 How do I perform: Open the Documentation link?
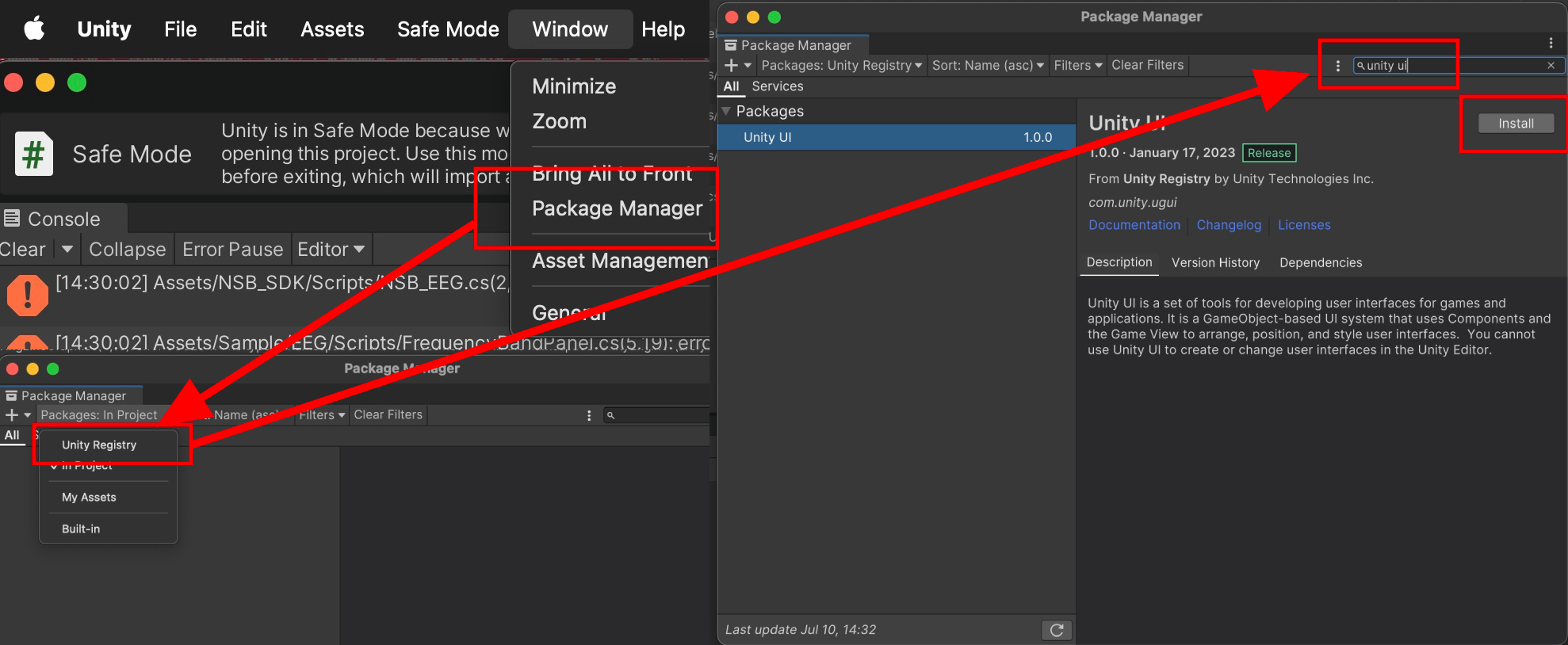click(1134, 225)
